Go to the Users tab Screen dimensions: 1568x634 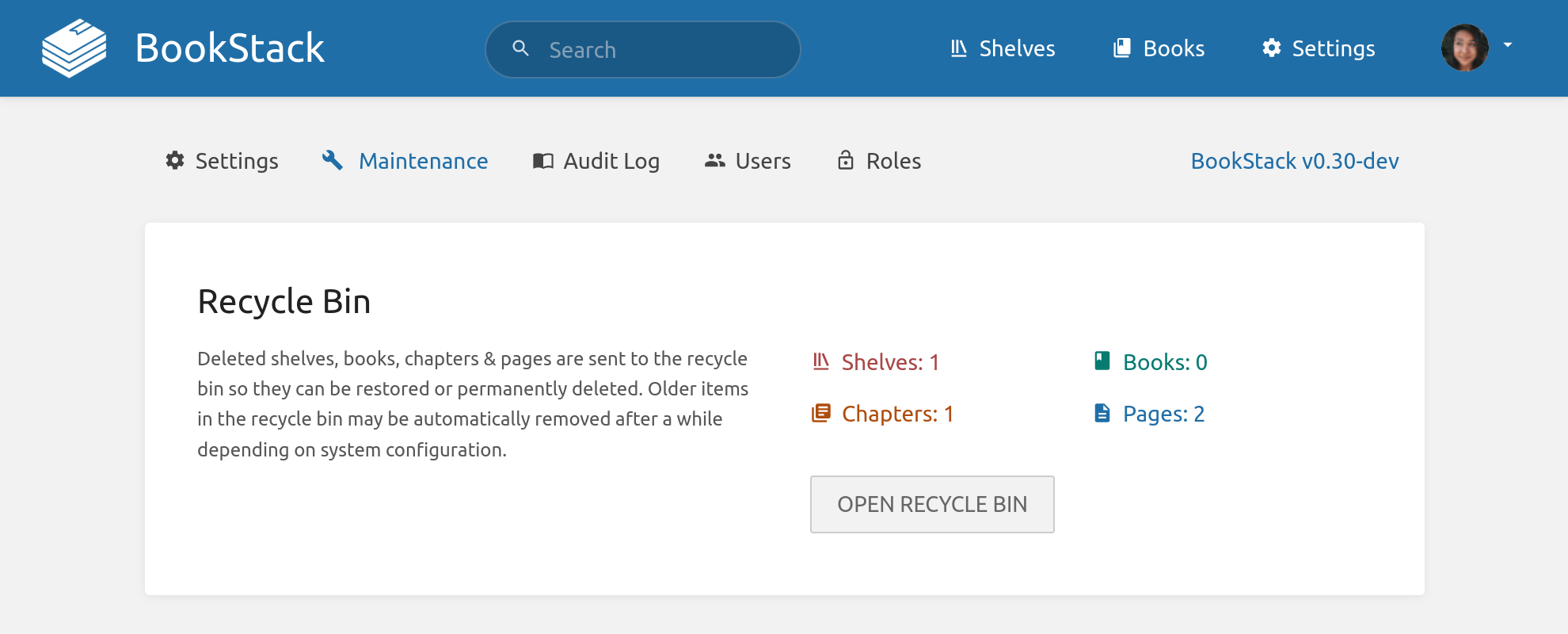(763, 161)
